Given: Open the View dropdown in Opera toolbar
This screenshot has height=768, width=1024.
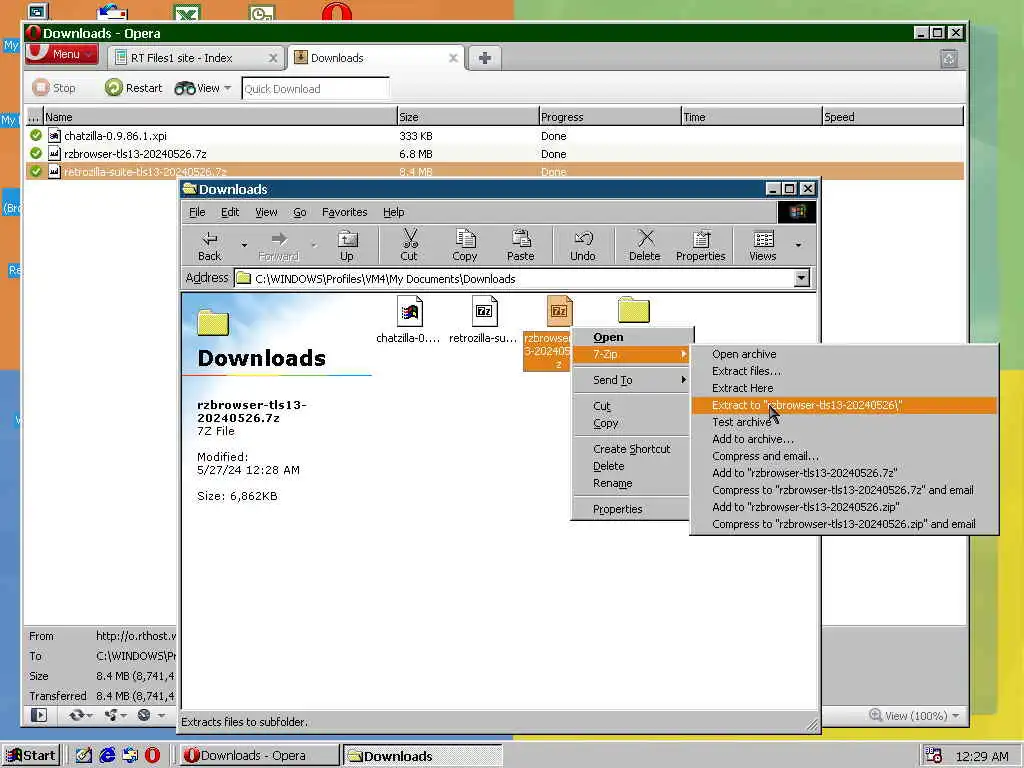Looking at the screenshot, I should pos(203,88).
